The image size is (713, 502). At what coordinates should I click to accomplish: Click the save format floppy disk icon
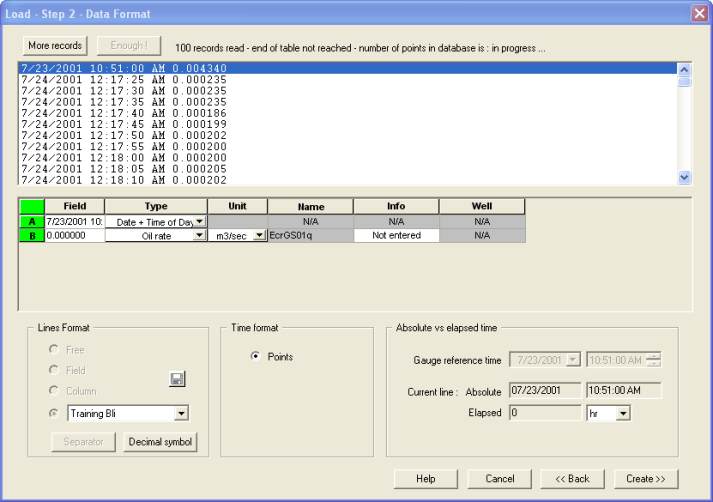click(176, 379)
